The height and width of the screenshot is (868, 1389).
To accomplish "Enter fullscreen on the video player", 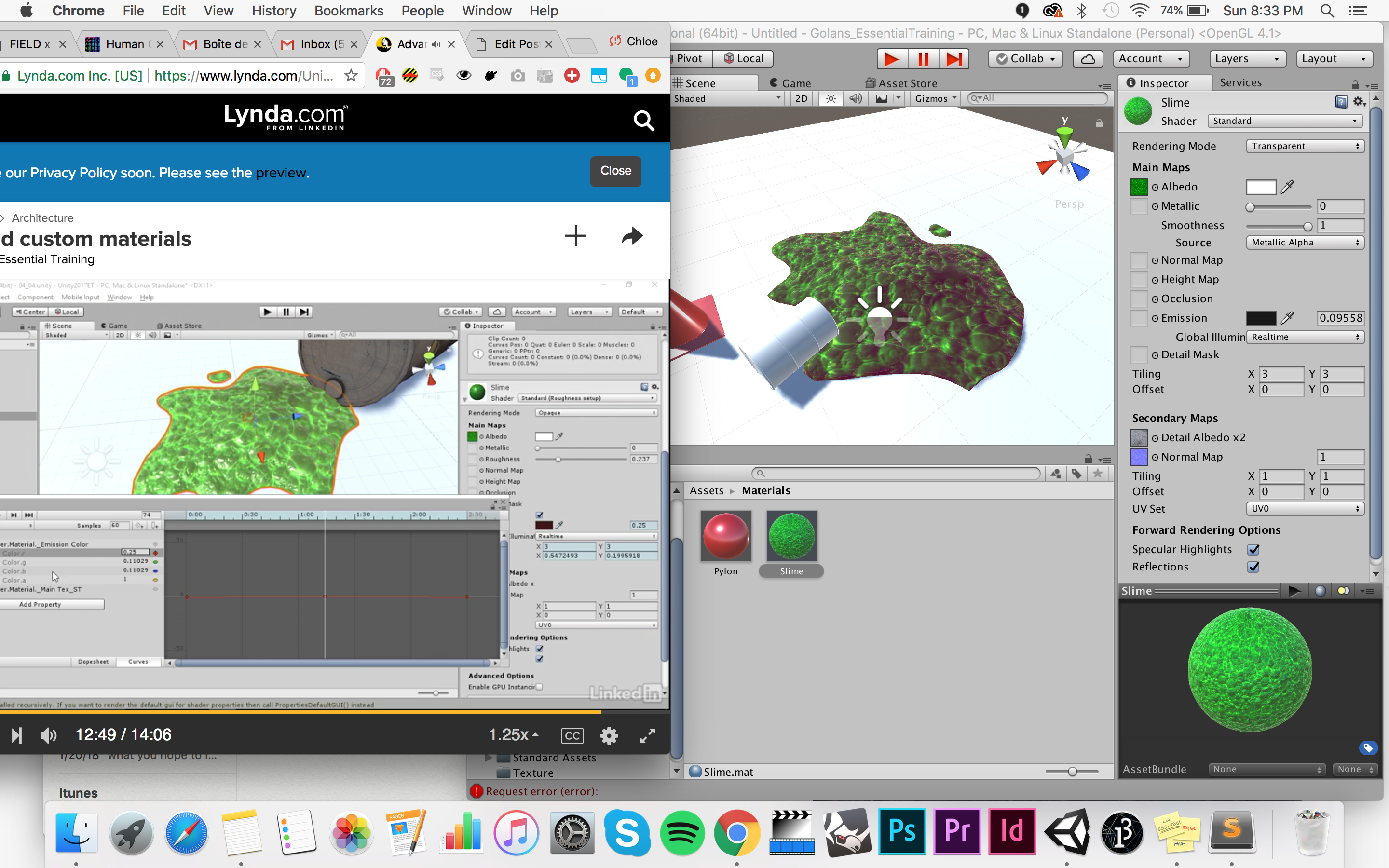I will (647, 735).
